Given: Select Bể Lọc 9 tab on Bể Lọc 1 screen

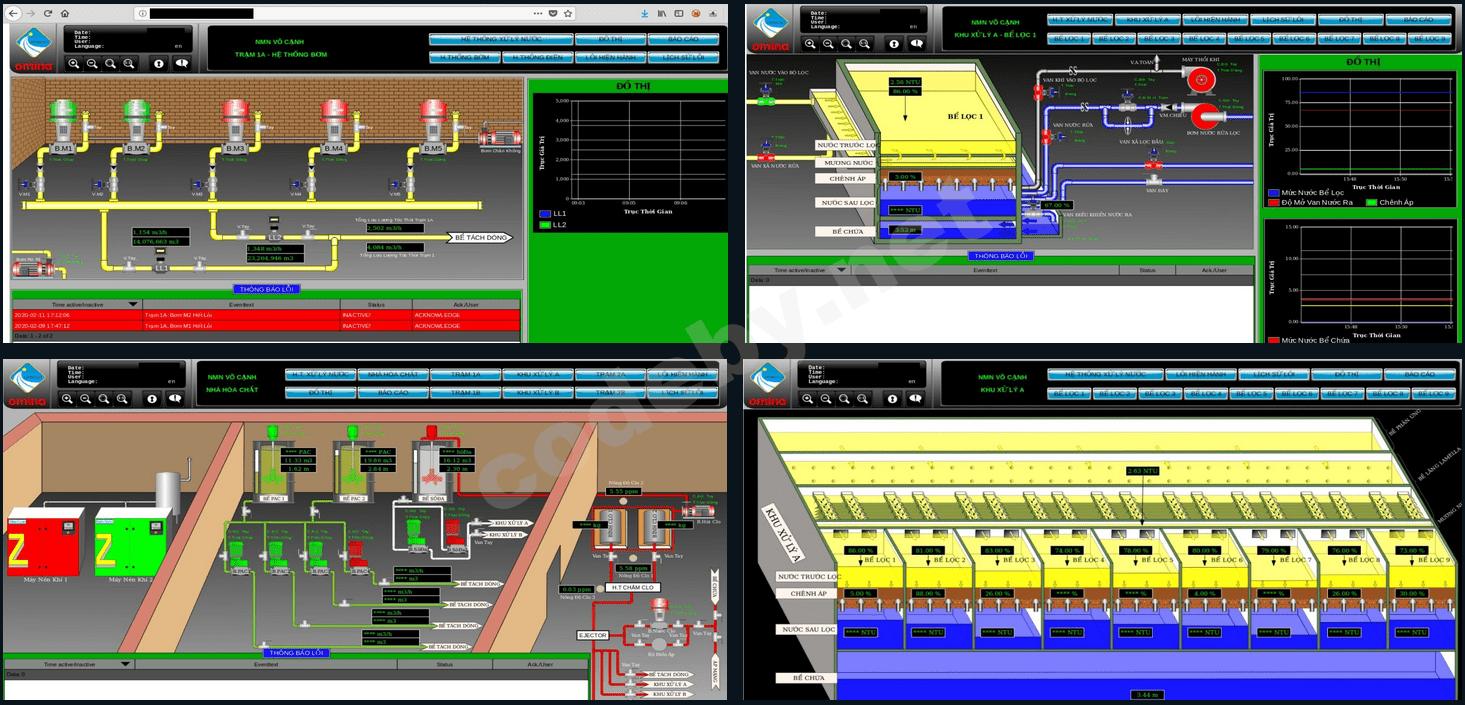Looking at the screenshot, I should [1428, 38].
